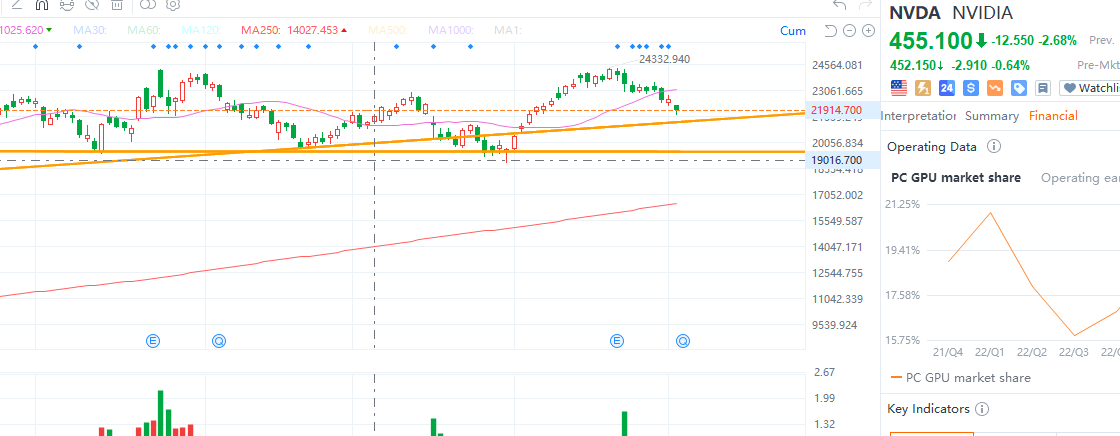Open the stock notes icon
Screen dimensions: 1120x436
pos(1043,88)
